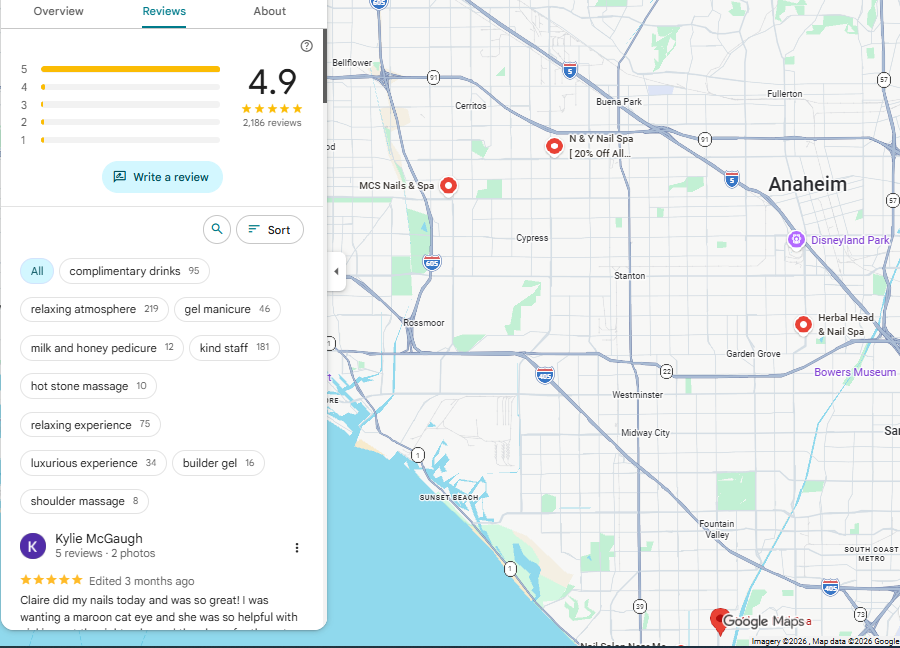Click the Write a review button
Screen dimensions: 900x648
click(x=162, y=177)
